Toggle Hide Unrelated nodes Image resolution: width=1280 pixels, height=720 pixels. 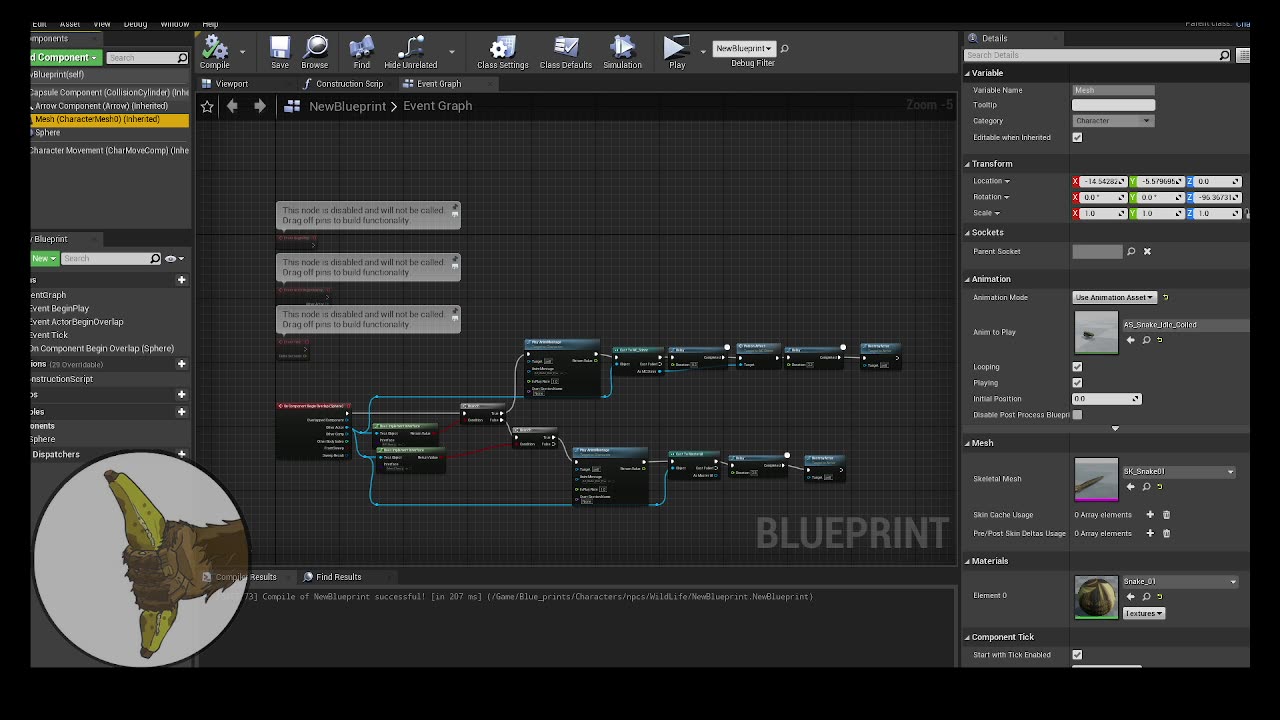coord(411,52)
